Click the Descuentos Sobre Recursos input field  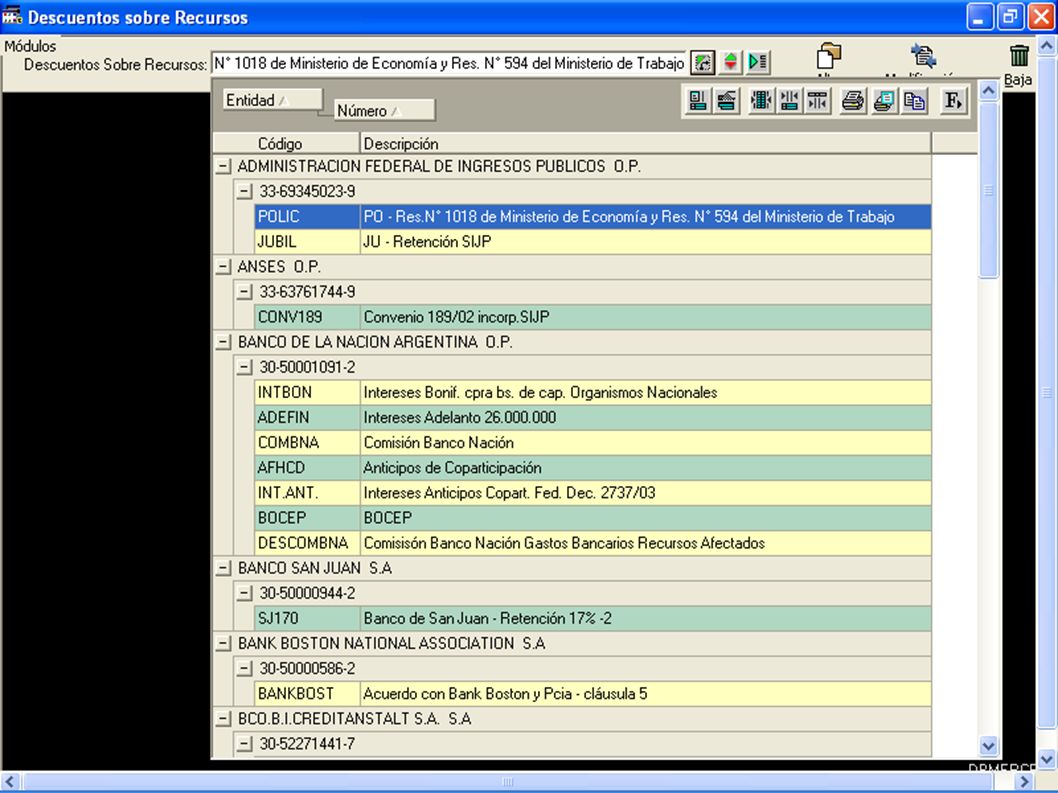pos(449,63)
